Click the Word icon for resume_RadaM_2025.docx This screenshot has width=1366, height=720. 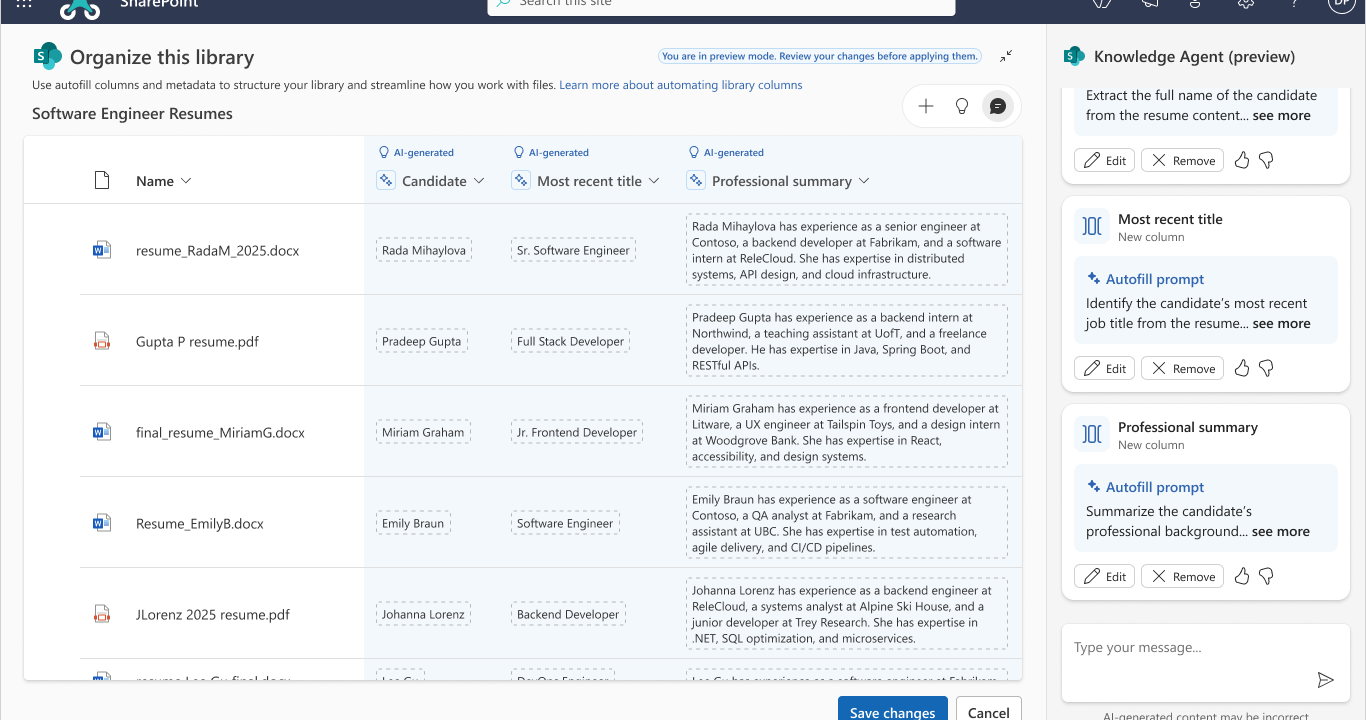(101, 250)
